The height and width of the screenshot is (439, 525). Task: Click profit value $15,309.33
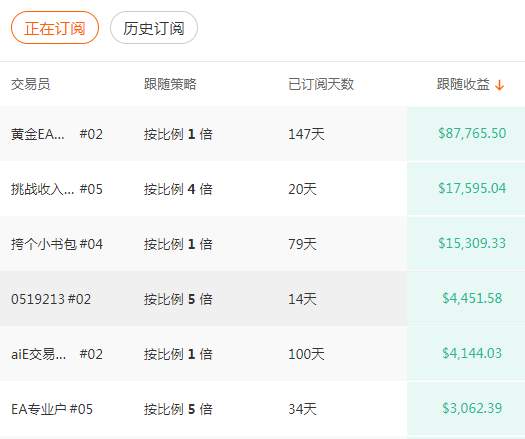(x=472, y=243)
